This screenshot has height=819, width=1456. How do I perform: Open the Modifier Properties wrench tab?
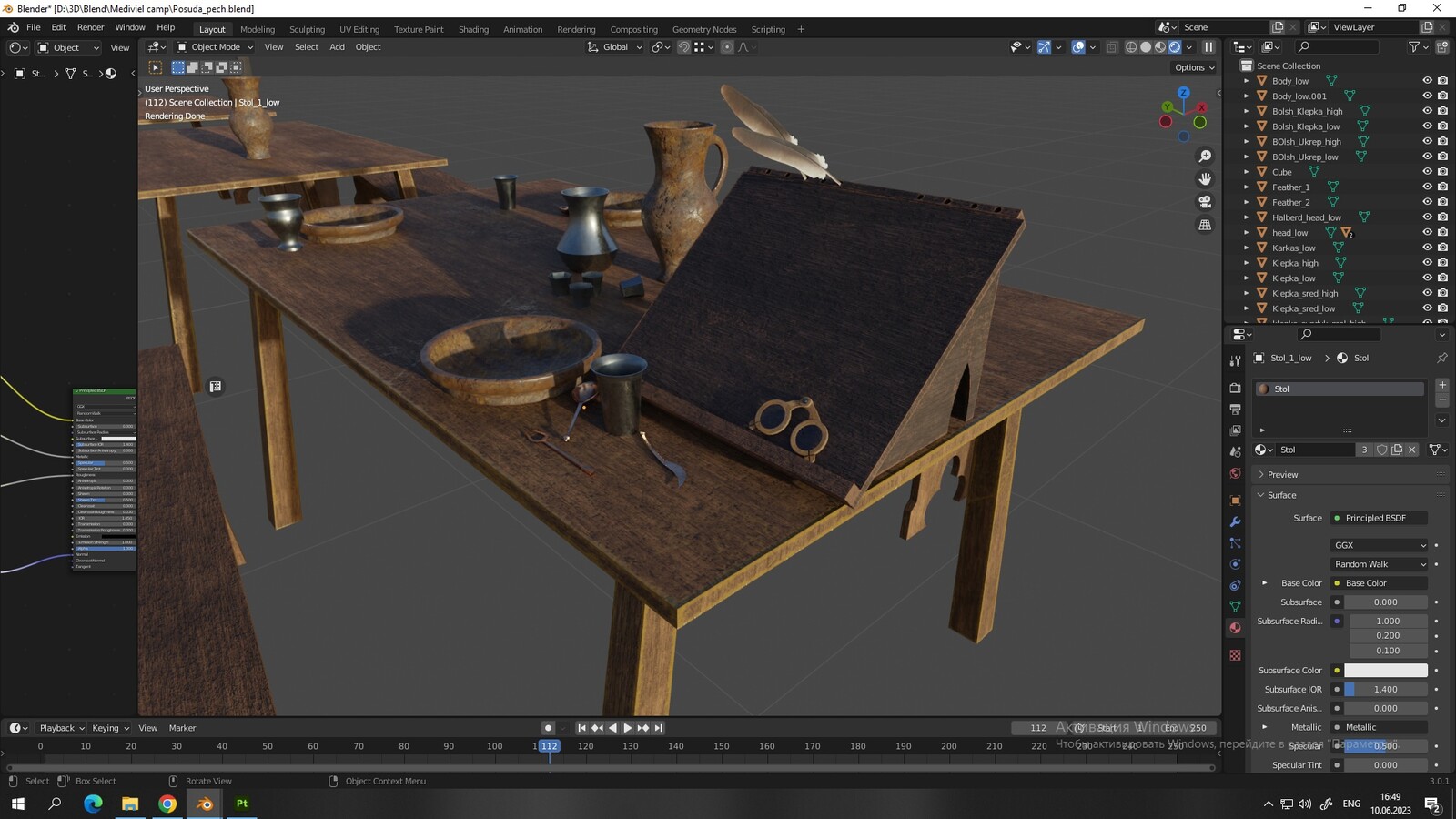[x=1235, y=521]
